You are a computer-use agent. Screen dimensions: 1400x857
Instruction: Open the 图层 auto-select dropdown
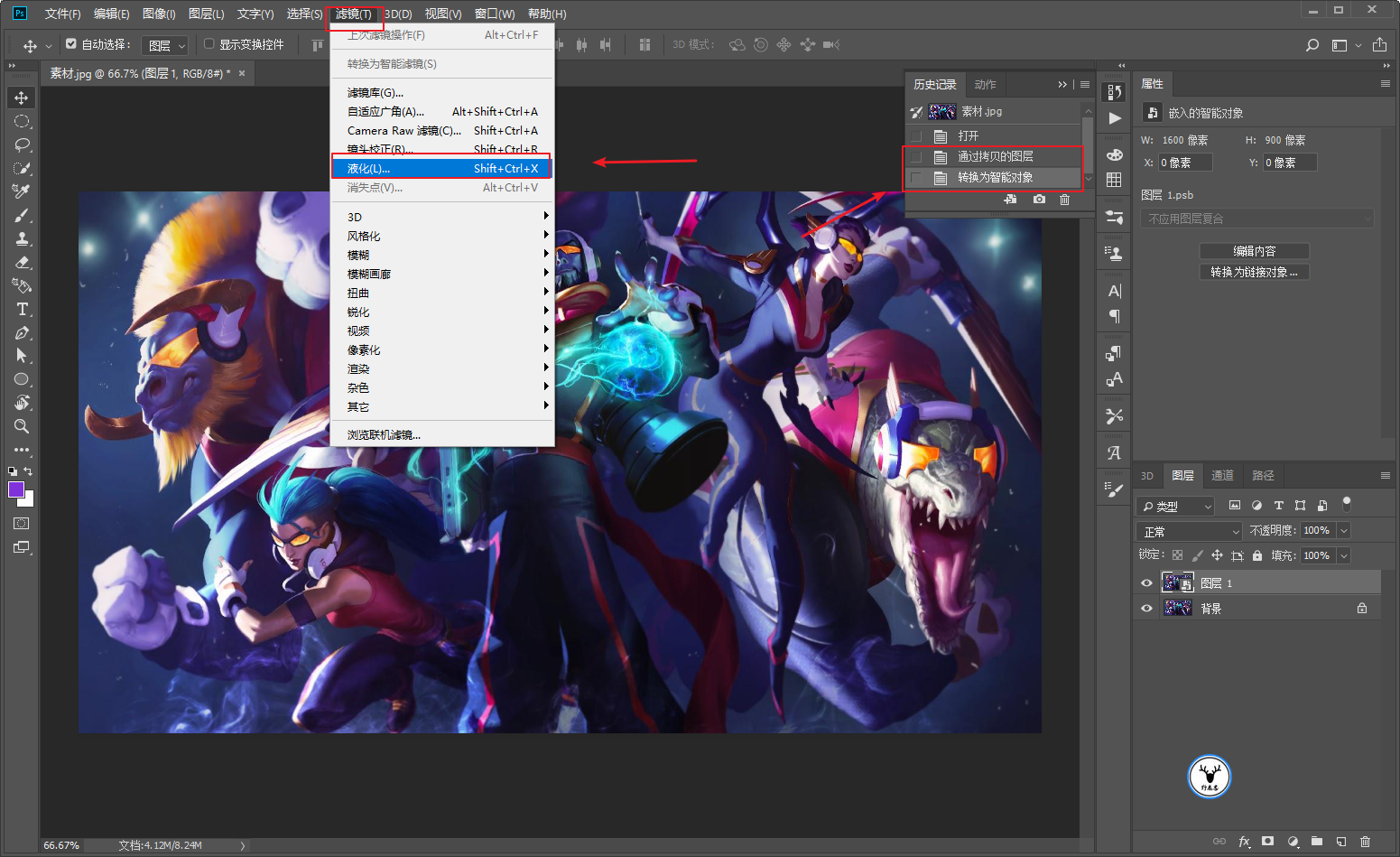pyautogui.click(x=165, y=45)
